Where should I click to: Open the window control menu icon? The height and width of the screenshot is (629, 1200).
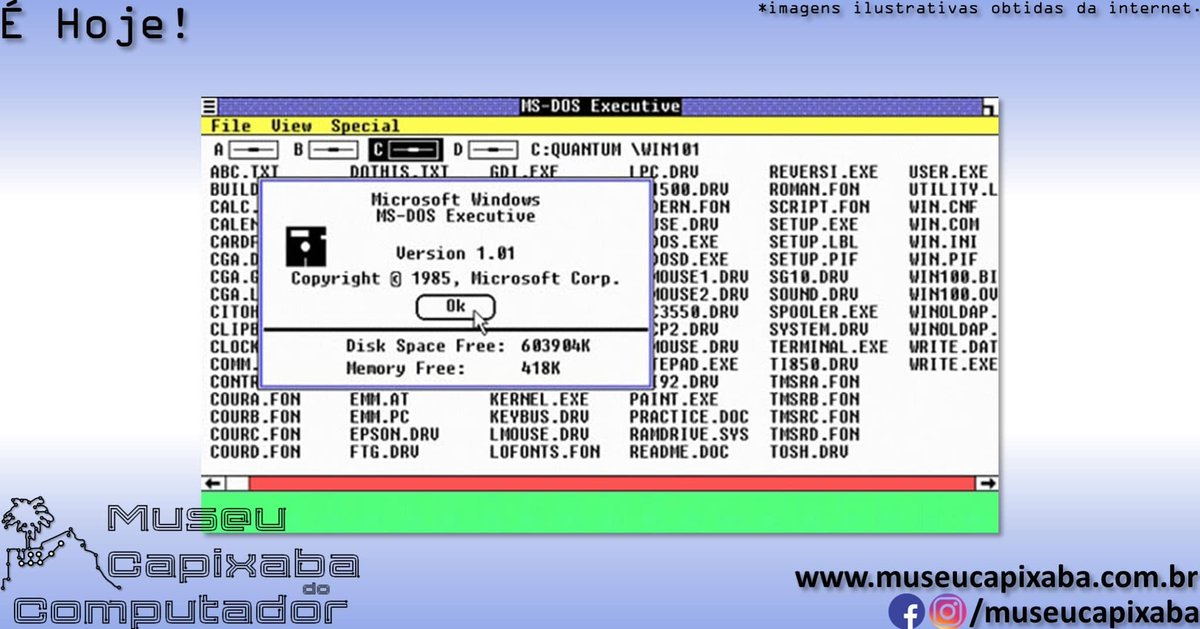click(210, 105)
